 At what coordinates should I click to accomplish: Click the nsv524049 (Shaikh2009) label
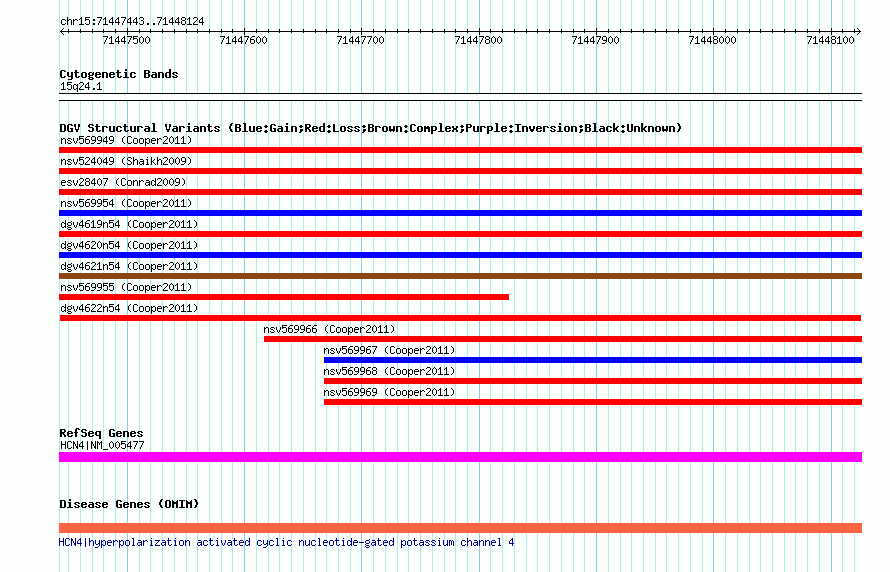(126, 161)
